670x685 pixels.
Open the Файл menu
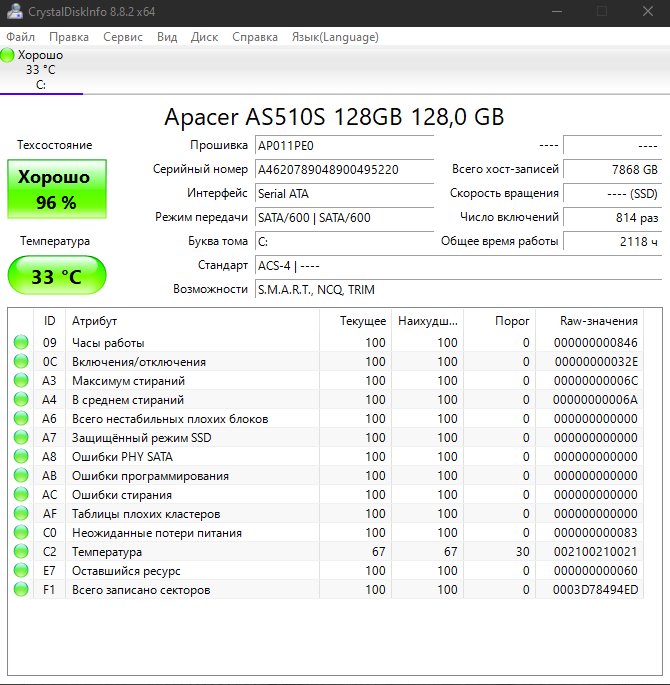click(20, 37)
